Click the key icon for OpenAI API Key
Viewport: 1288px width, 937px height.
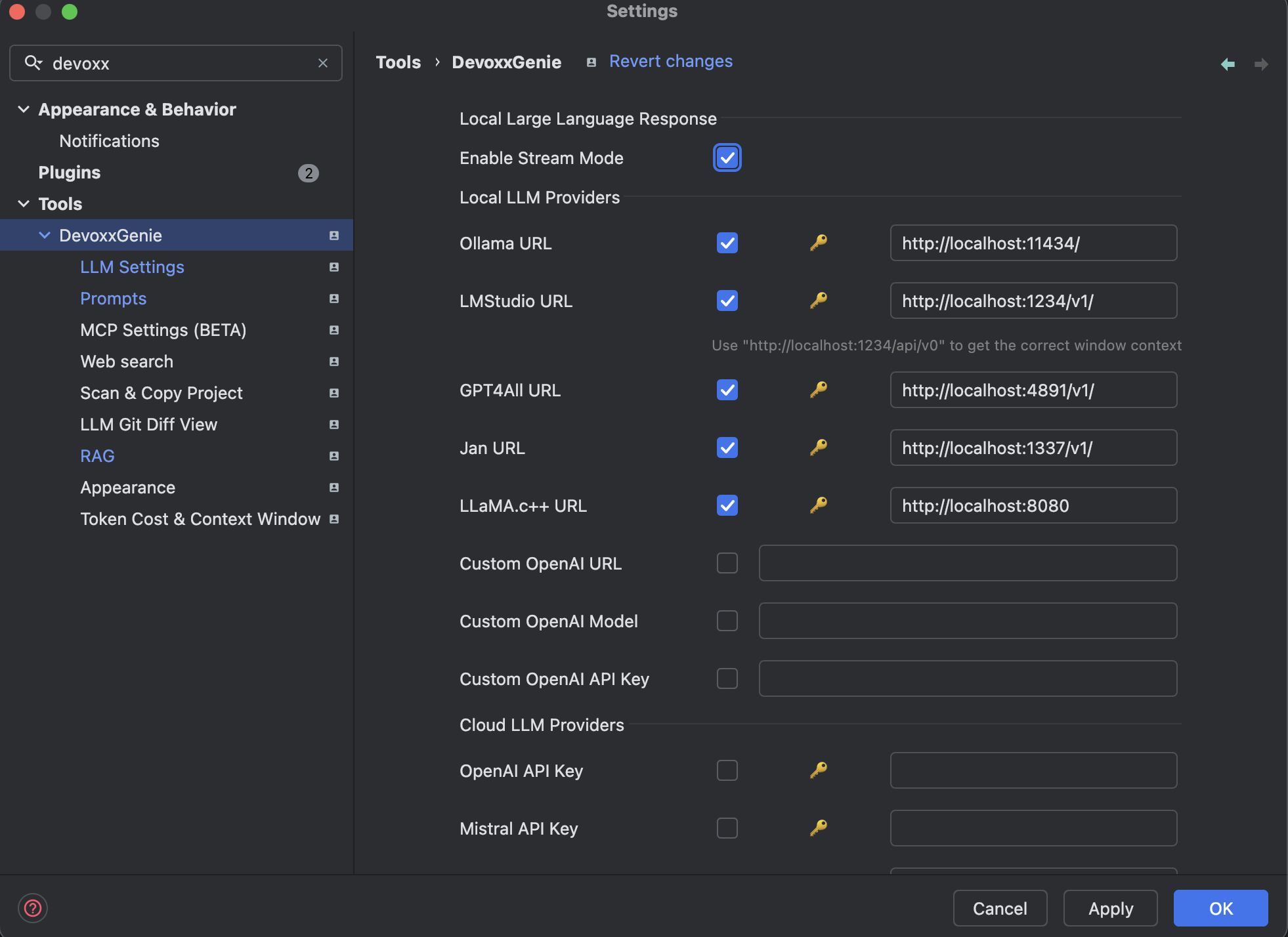(x=818, y=770)
